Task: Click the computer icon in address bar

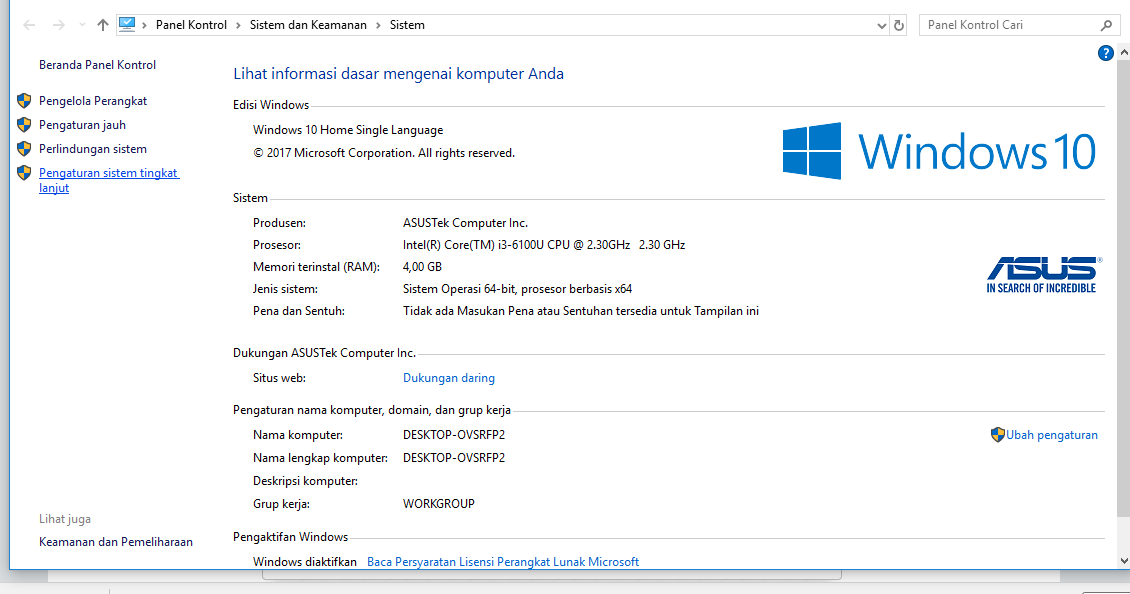Action: (127, 25)
